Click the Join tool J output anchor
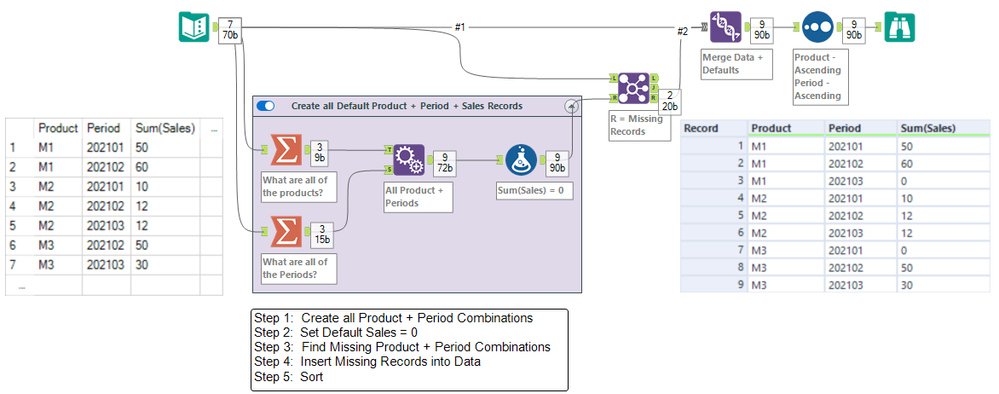Viewport: 999px width, 394px height. click(654, 89)
